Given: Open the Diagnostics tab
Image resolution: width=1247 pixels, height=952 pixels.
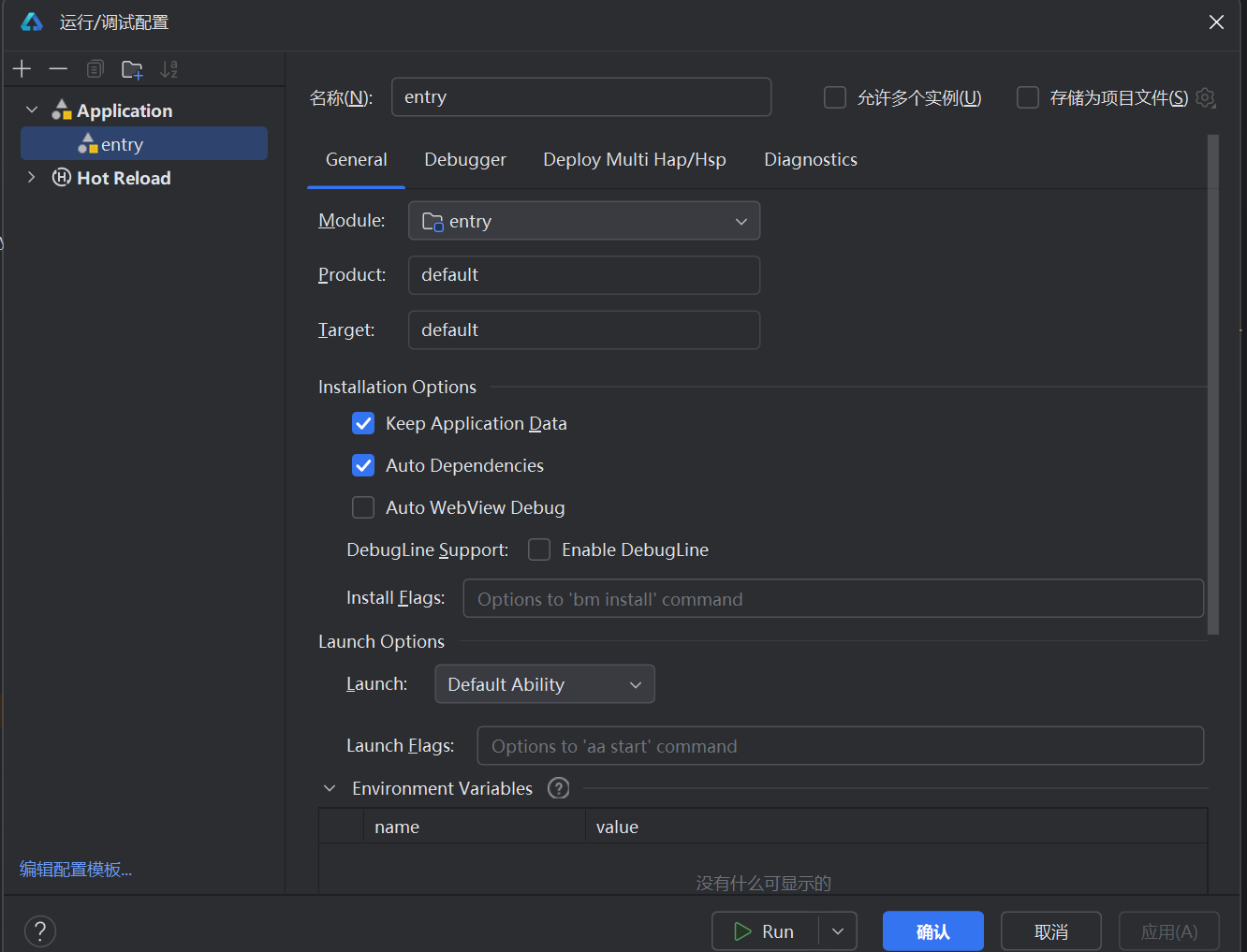Looking at the screenshot, I should click(811, 160).
